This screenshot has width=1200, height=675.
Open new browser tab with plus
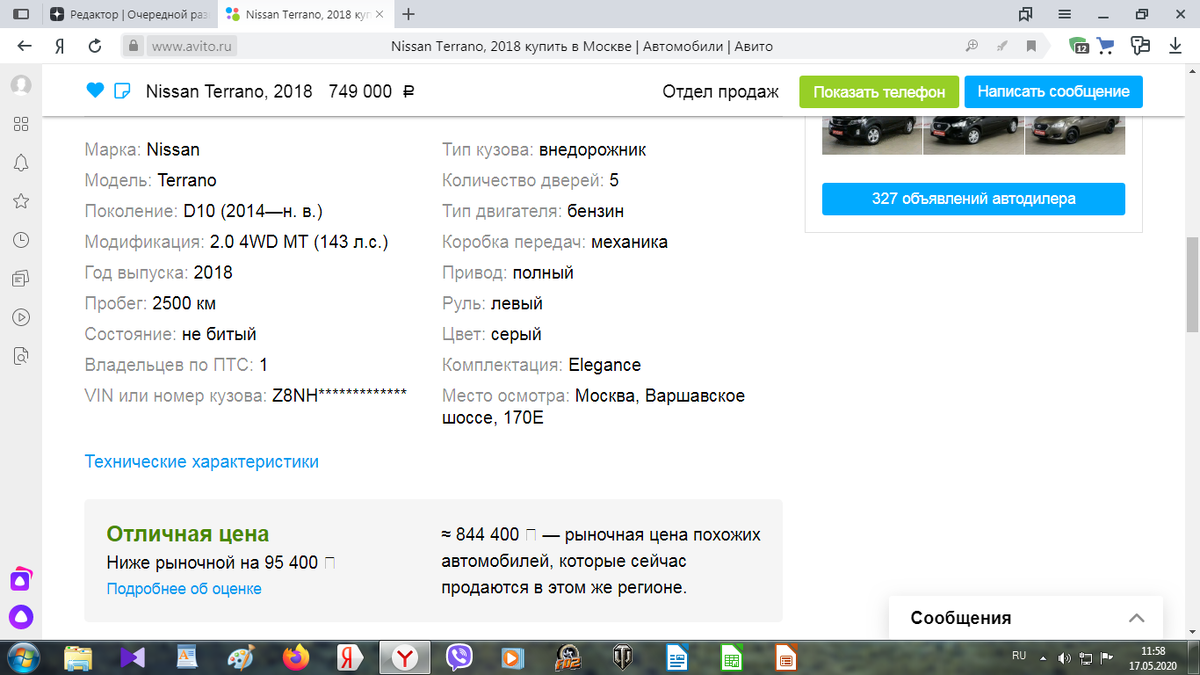(x=408, y=14)
